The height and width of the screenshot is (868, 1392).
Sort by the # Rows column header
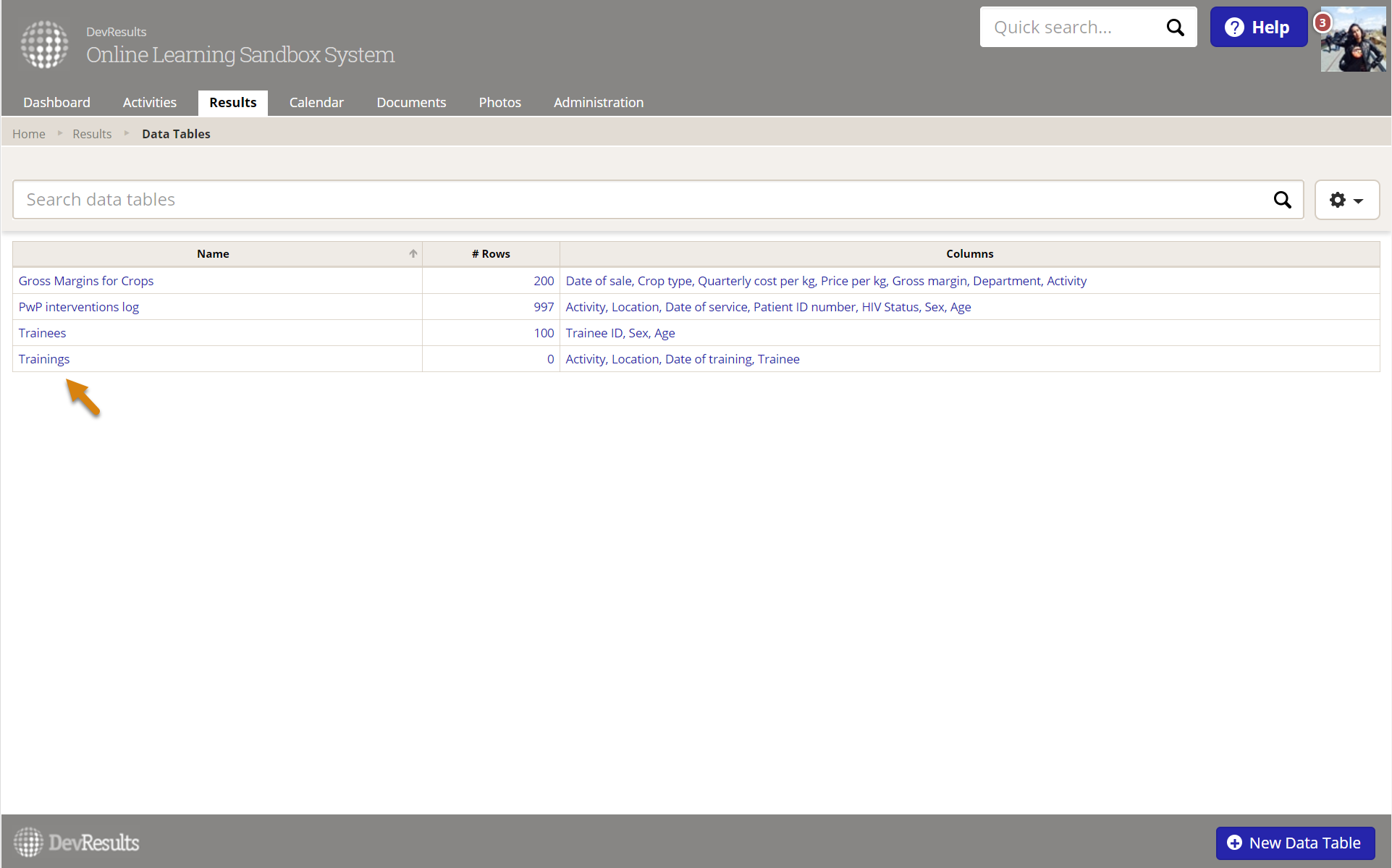pyautogui.click(x=491, y=253)
